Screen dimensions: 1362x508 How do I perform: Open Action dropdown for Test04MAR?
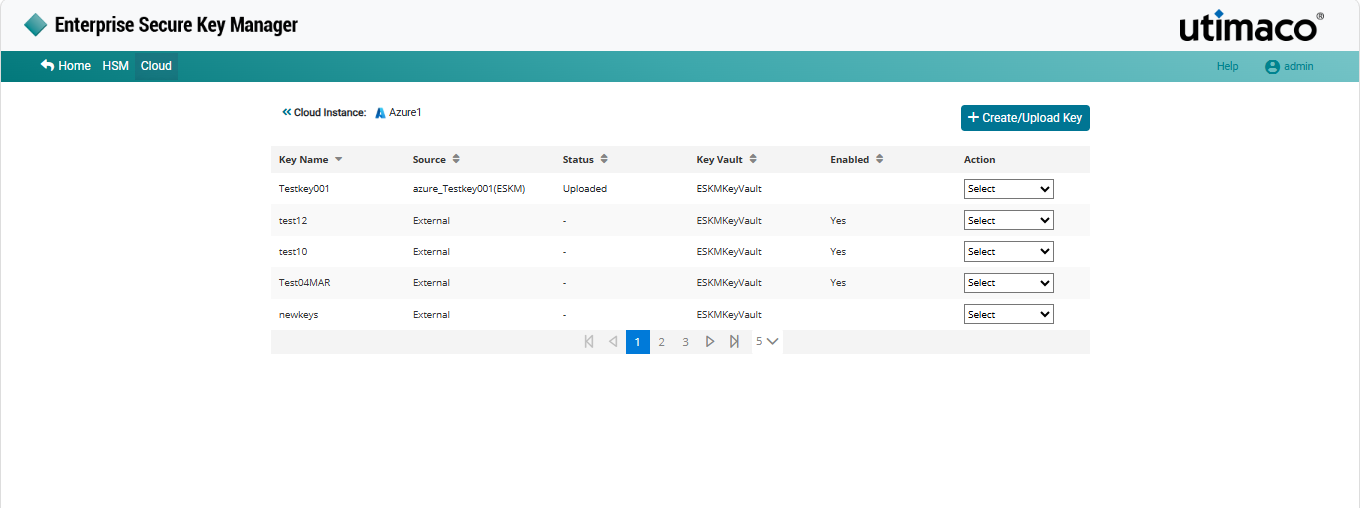pos(1008,283)
